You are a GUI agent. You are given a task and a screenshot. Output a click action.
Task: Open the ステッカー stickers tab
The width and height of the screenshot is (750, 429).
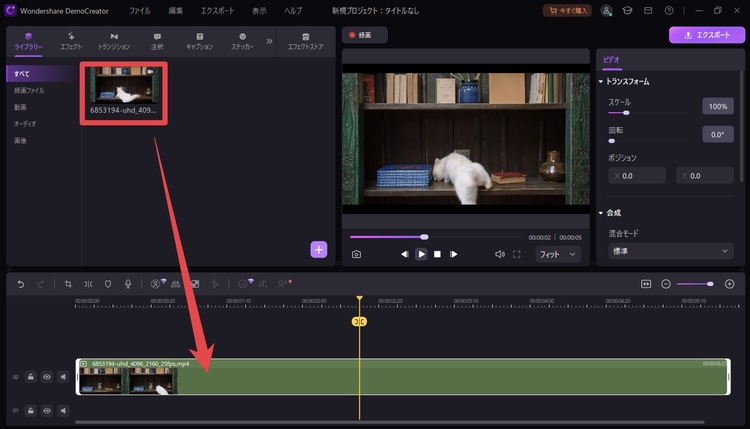[x=242, y=42]
